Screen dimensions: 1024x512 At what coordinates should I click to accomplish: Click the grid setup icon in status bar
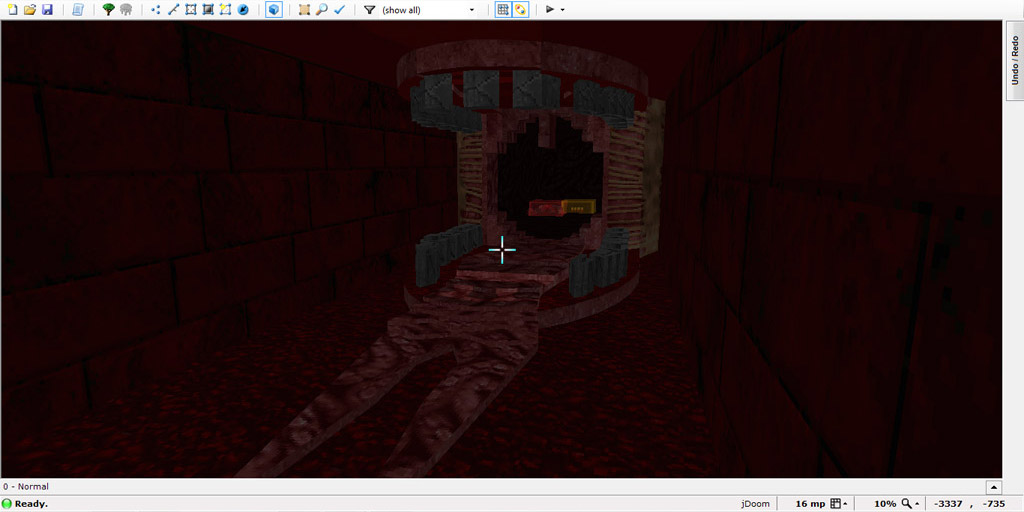tap(835, 504)
